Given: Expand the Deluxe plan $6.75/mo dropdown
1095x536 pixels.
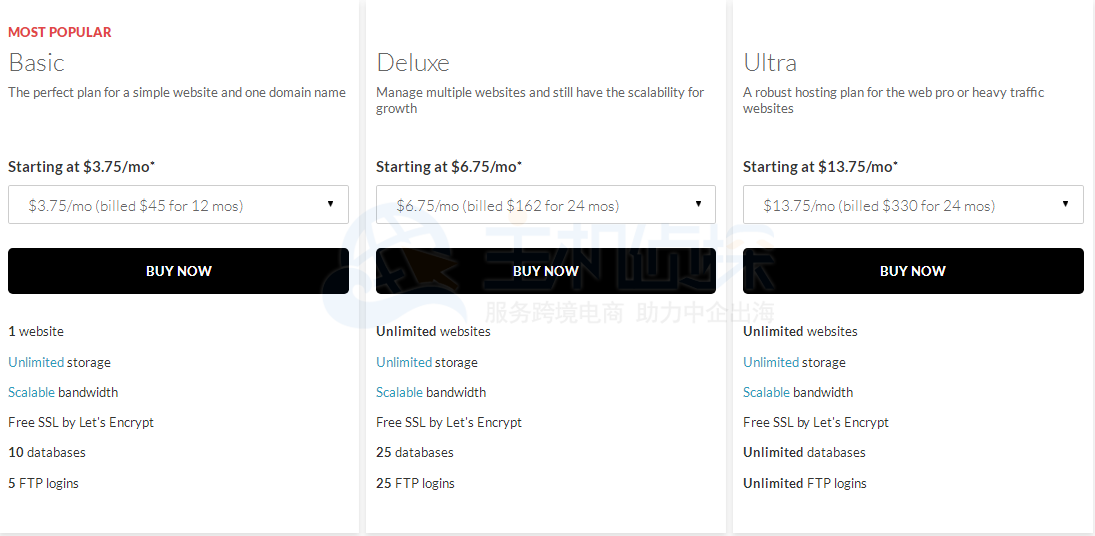Looking at the screenshot, I should click(545, 205).
